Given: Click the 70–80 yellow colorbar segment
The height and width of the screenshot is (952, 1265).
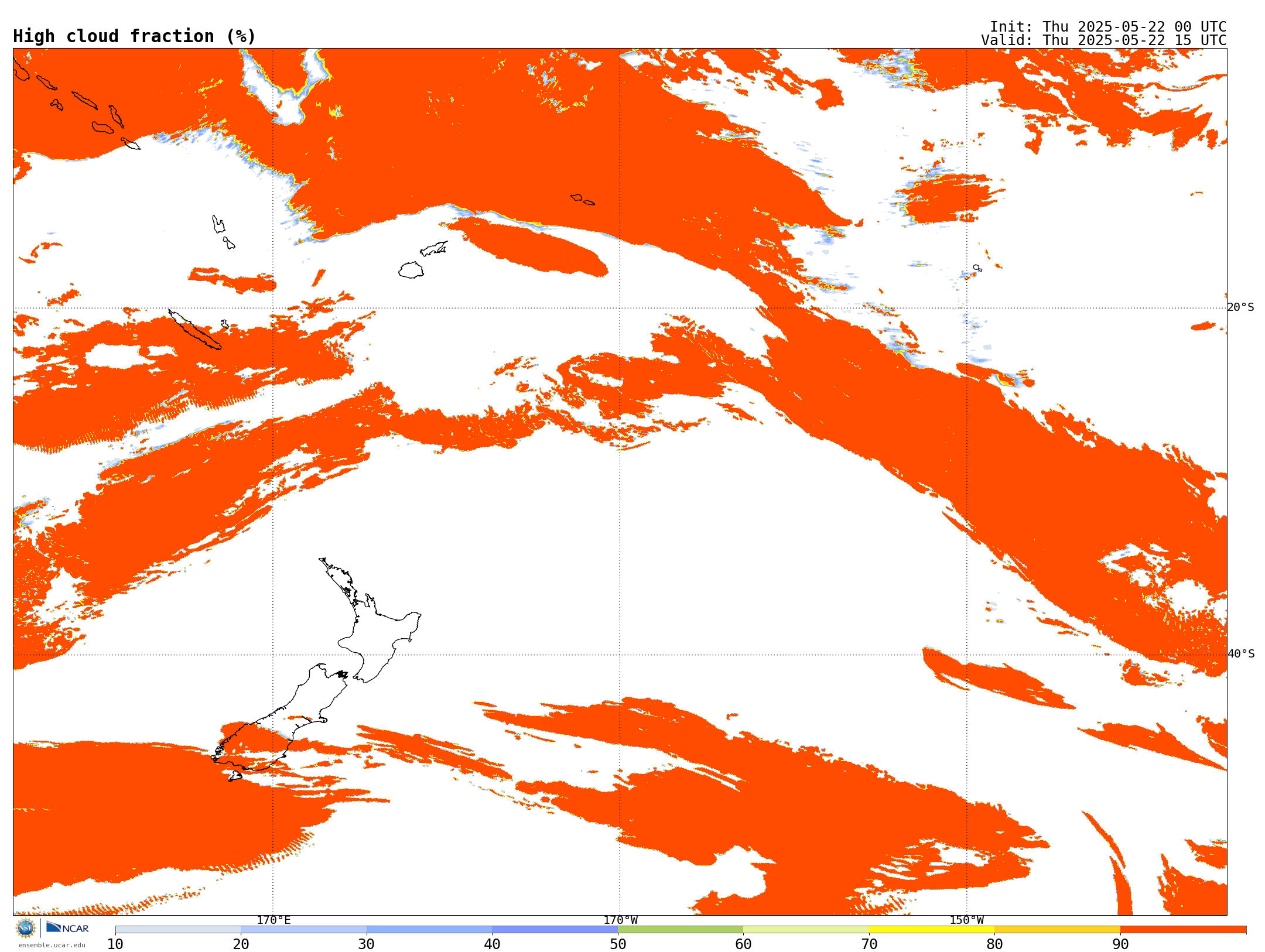Looking at the screenshot, I should tap(932, 930).
